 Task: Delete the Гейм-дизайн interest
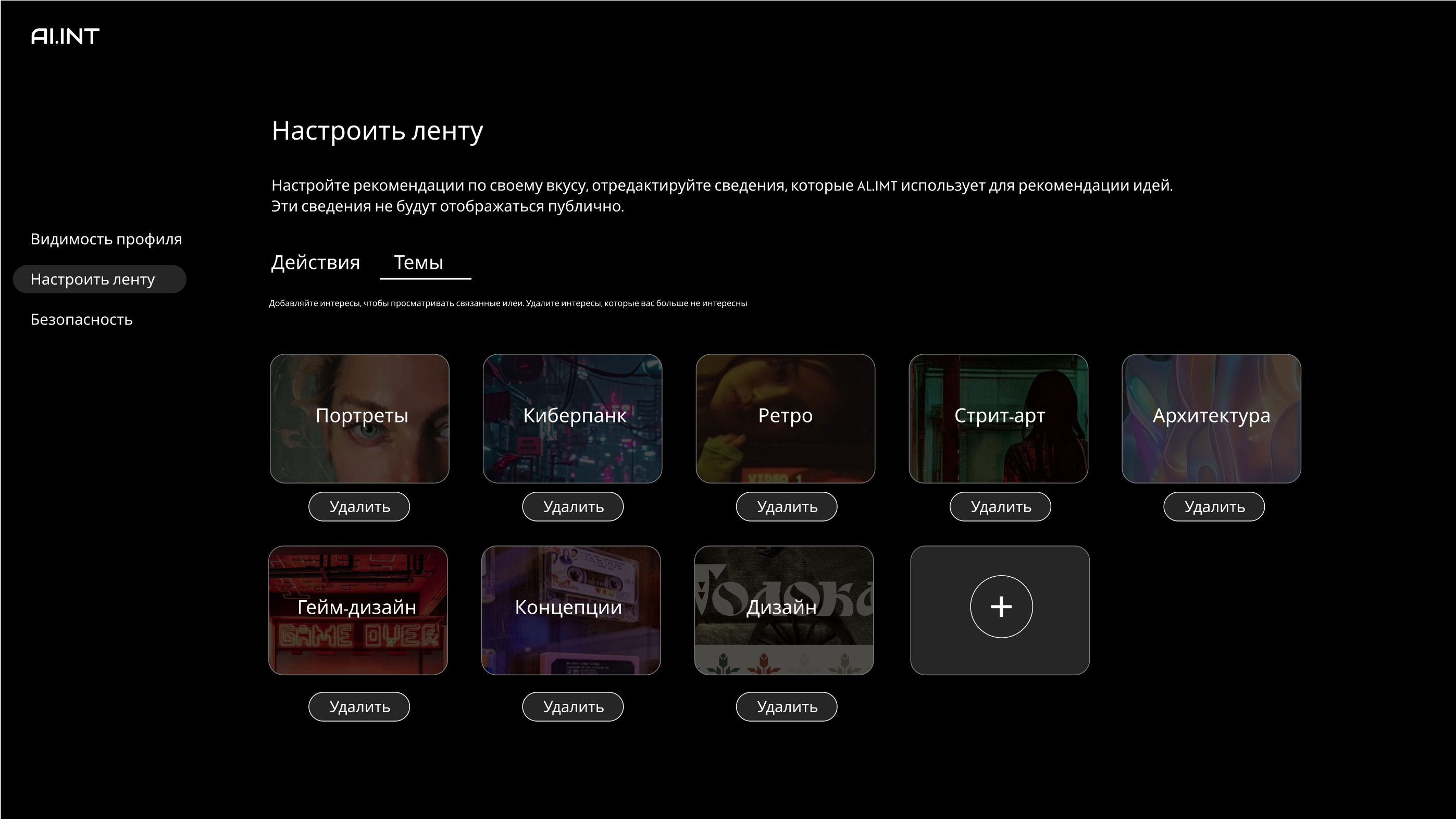[359, 706]
